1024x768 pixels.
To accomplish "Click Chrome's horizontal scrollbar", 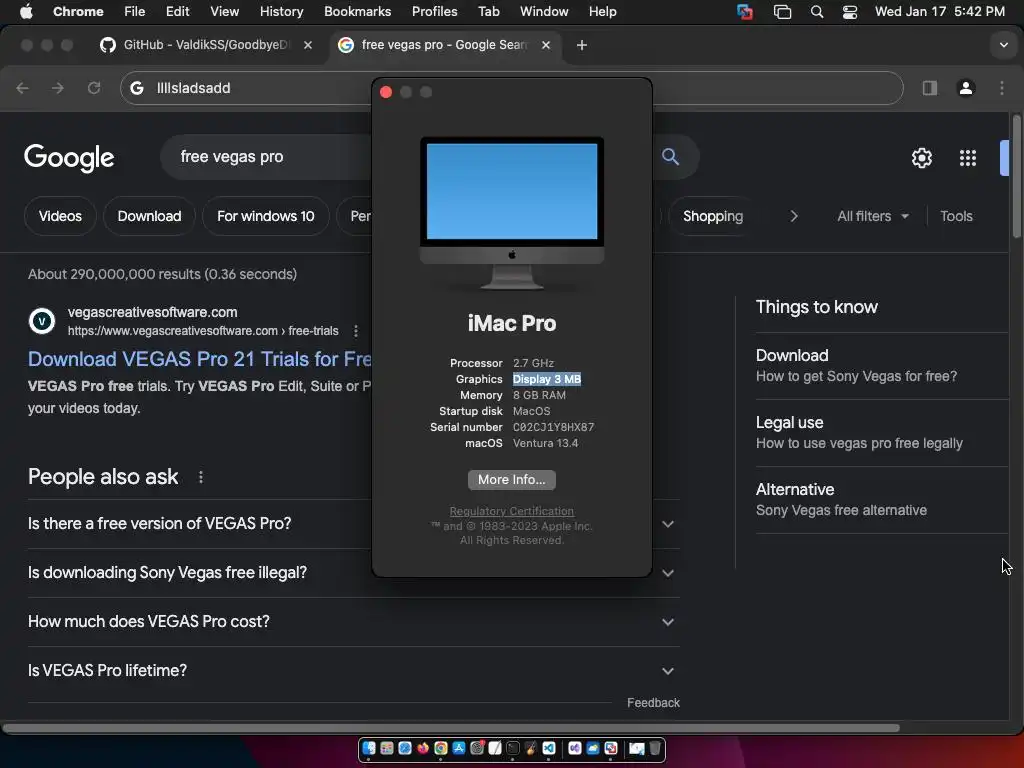I will pyautogui.click(x=451, y=728).
